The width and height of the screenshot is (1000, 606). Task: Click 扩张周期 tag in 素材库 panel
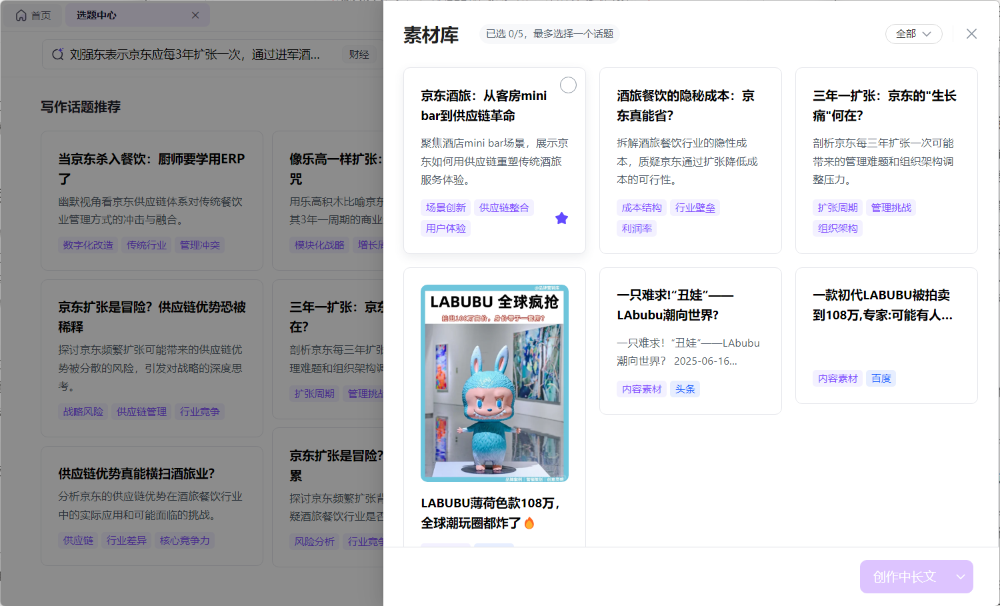[x=837, y=207]
